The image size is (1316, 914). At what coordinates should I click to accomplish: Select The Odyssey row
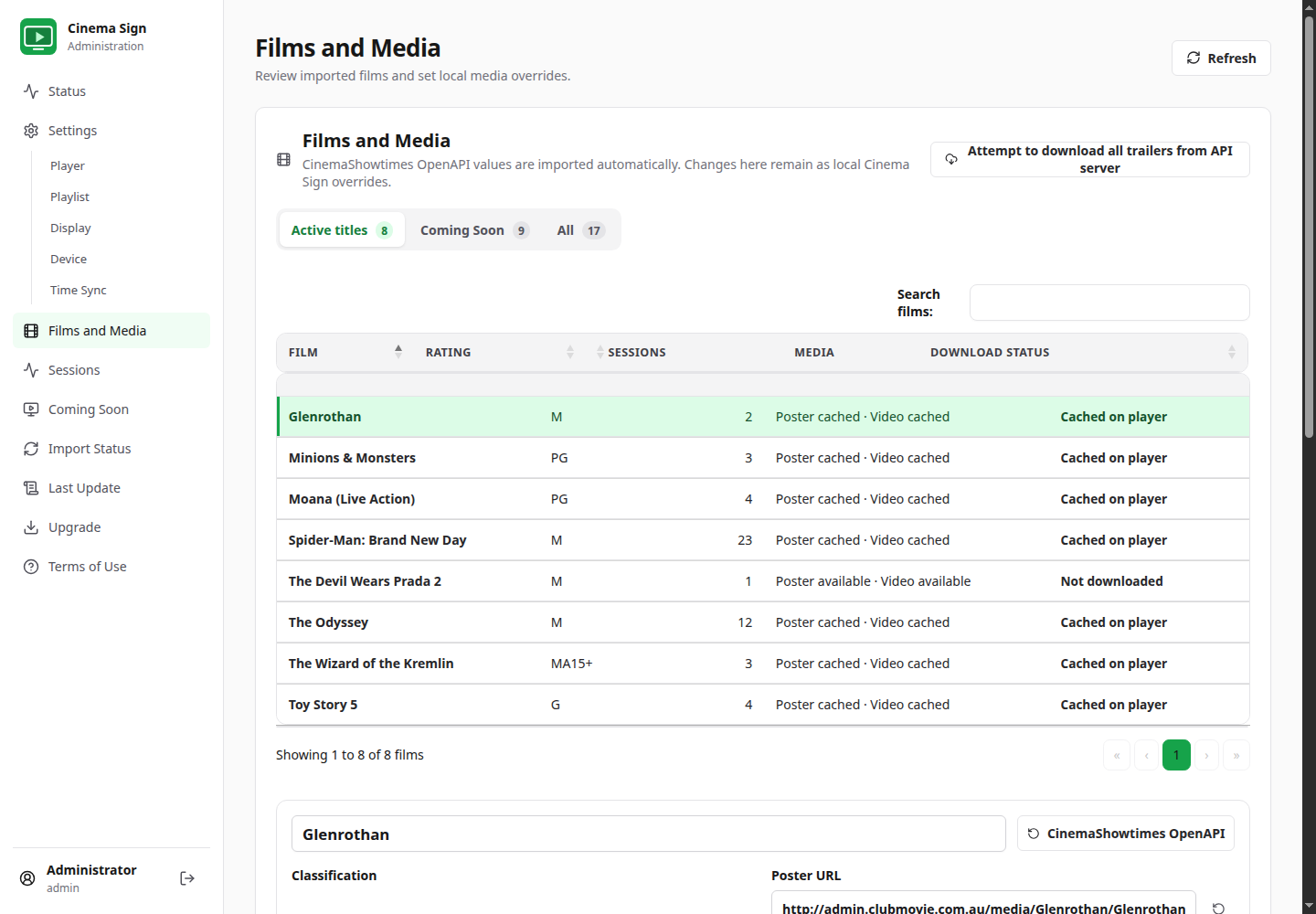pyautogui.click(x=763, y=622)
